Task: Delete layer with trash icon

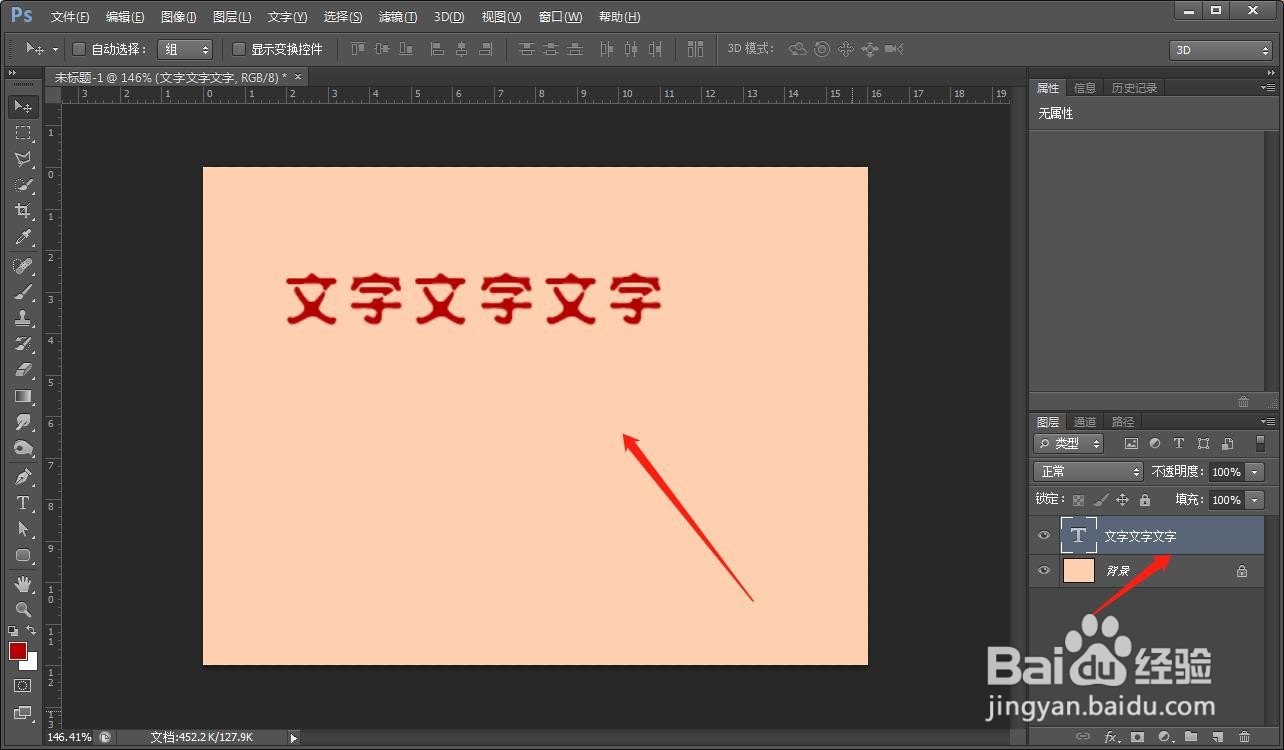Action: [1244, 737]
